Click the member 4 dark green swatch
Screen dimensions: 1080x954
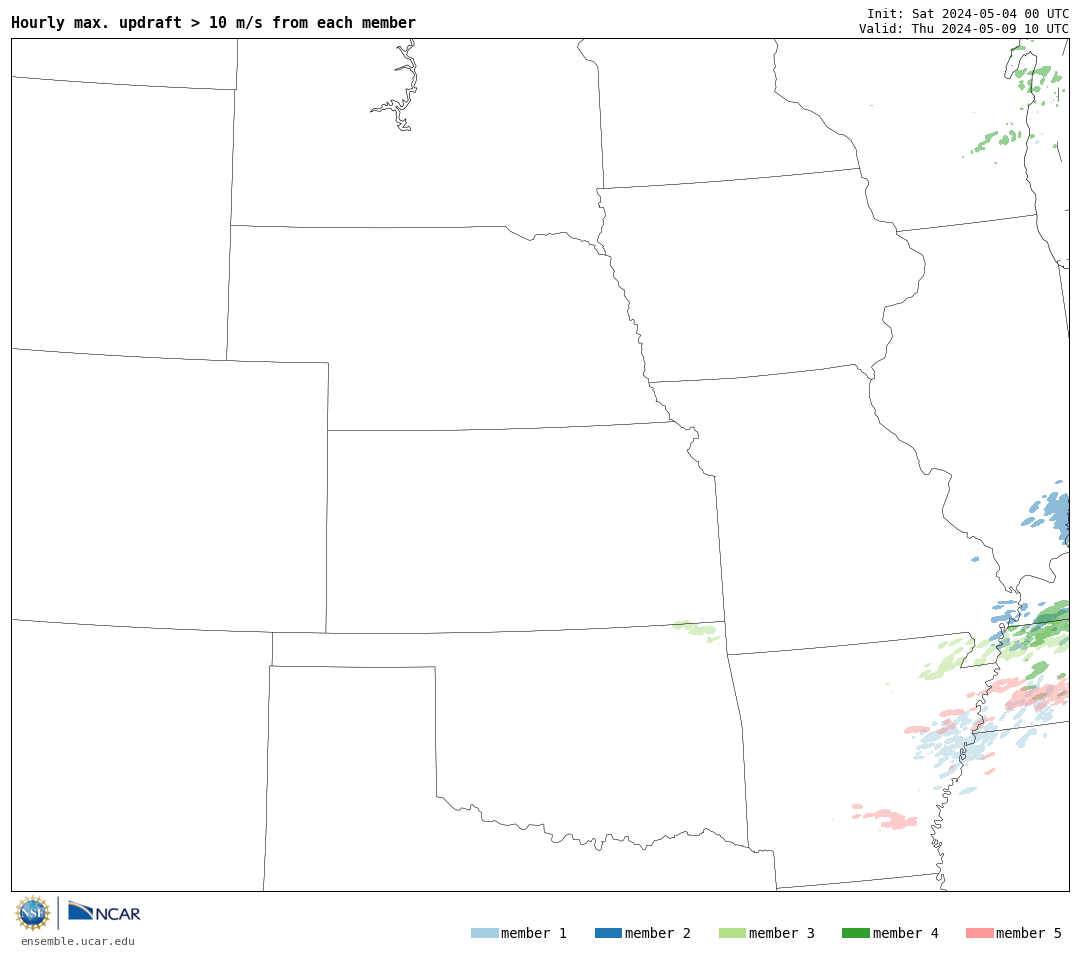tap(855, 933)
